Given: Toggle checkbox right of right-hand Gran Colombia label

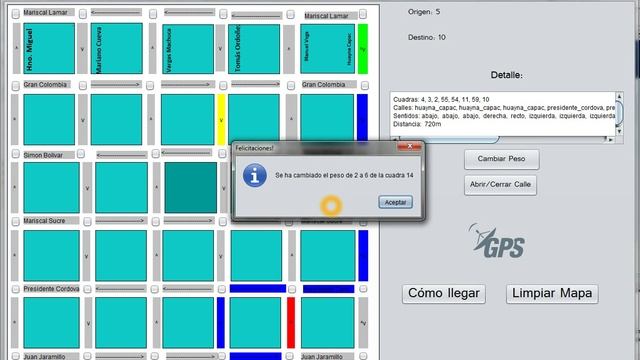Looking at the screenshot, I should coord(365,85).
